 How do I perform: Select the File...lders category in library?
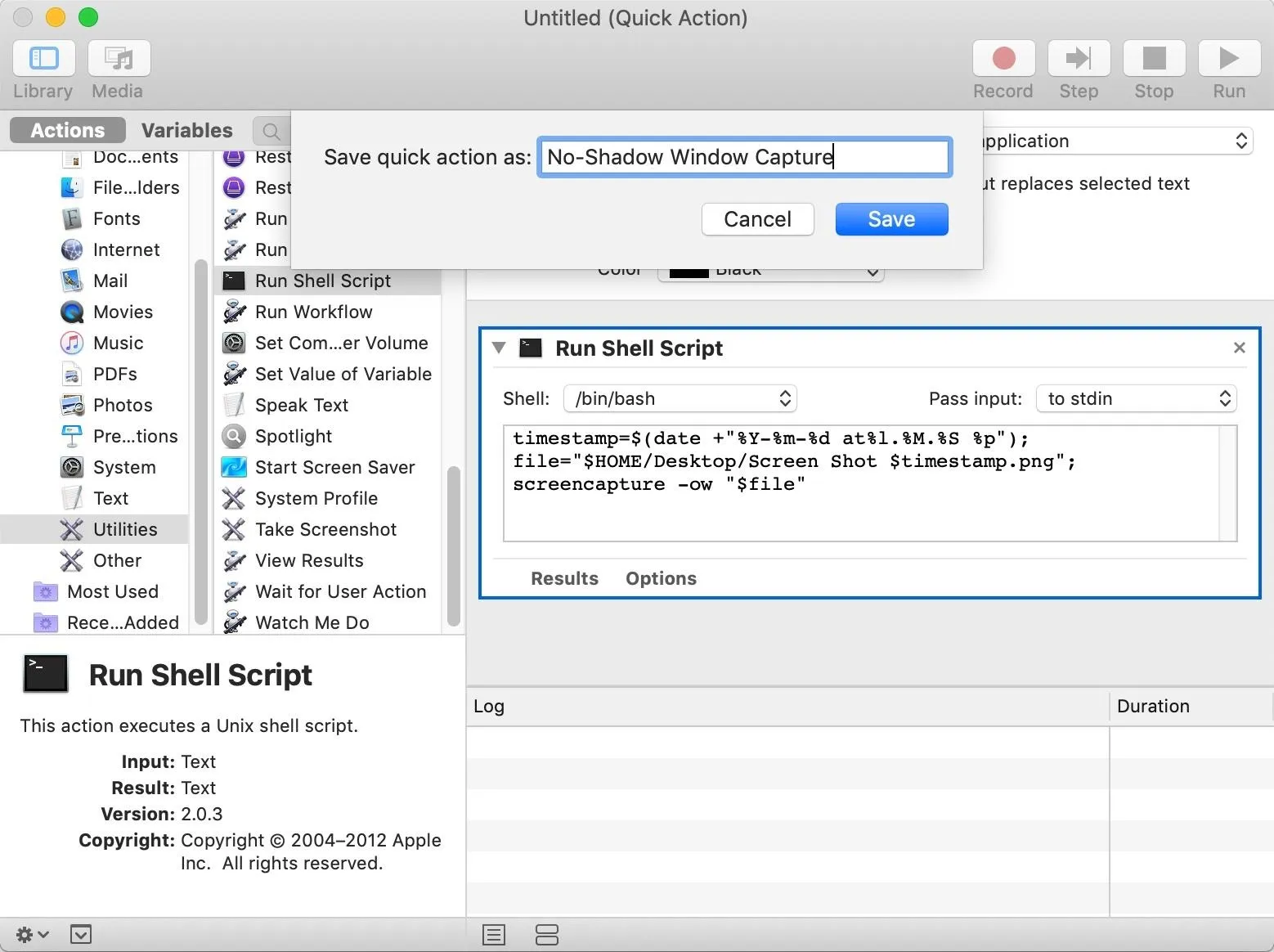tap(119, 187)
